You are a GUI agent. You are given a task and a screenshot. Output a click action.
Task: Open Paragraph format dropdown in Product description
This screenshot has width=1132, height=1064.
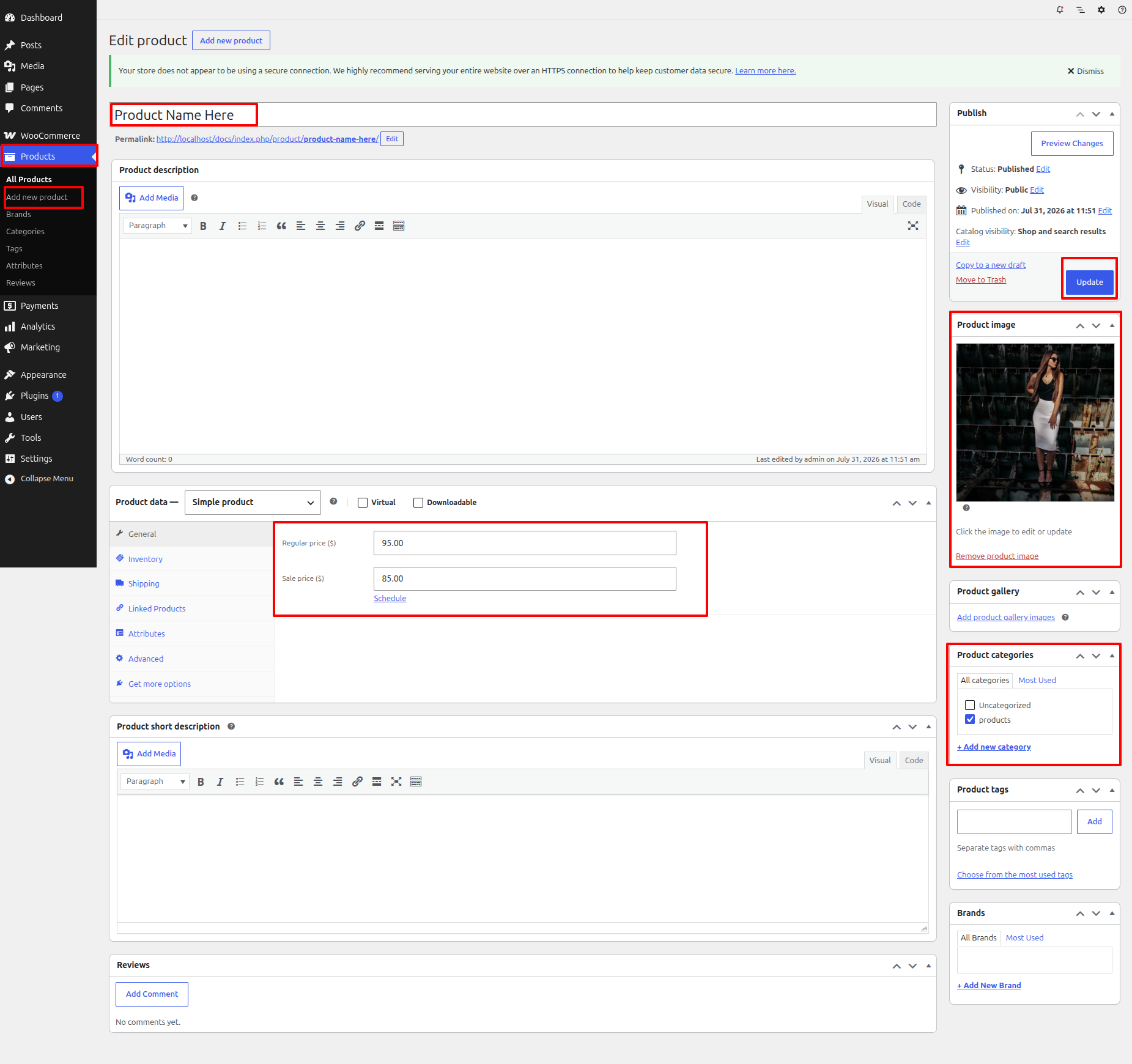pyautogui.click(x=157, y=226)
